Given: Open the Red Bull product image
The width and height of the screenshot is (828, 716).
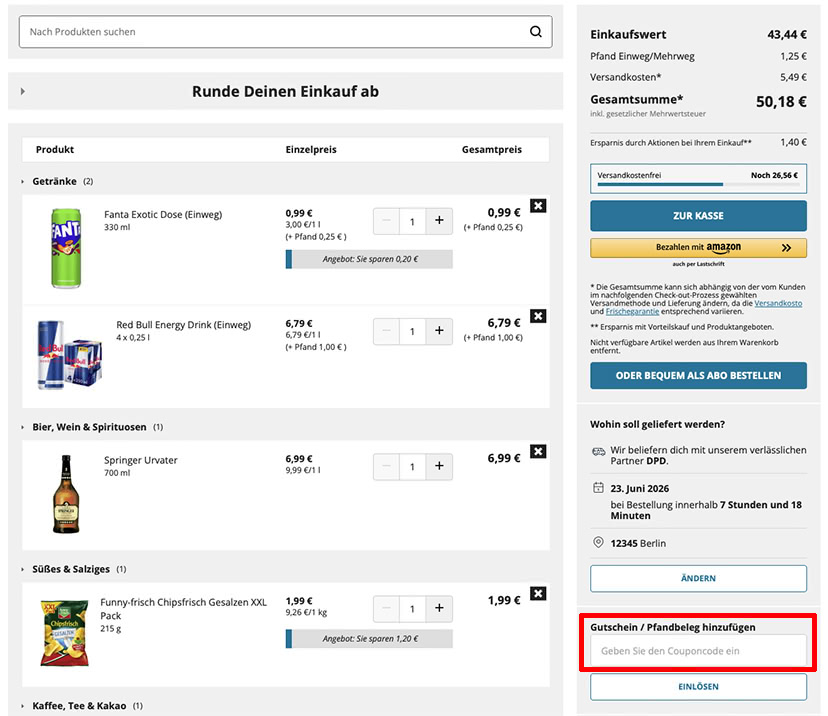Looking at the screenshot, I should coord(69,355).
